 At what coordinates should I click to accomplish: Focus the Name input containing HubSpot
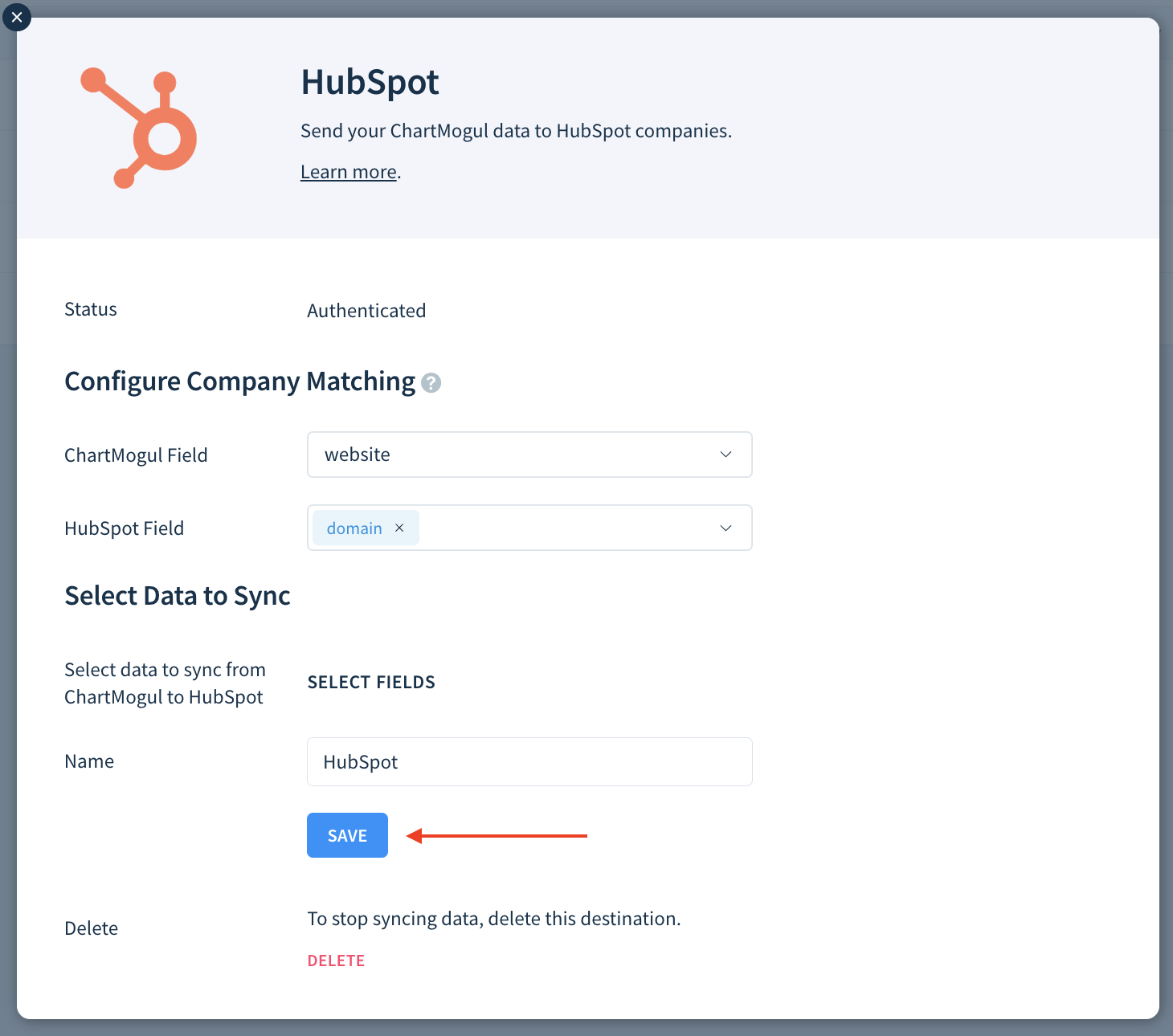(529, 761)
